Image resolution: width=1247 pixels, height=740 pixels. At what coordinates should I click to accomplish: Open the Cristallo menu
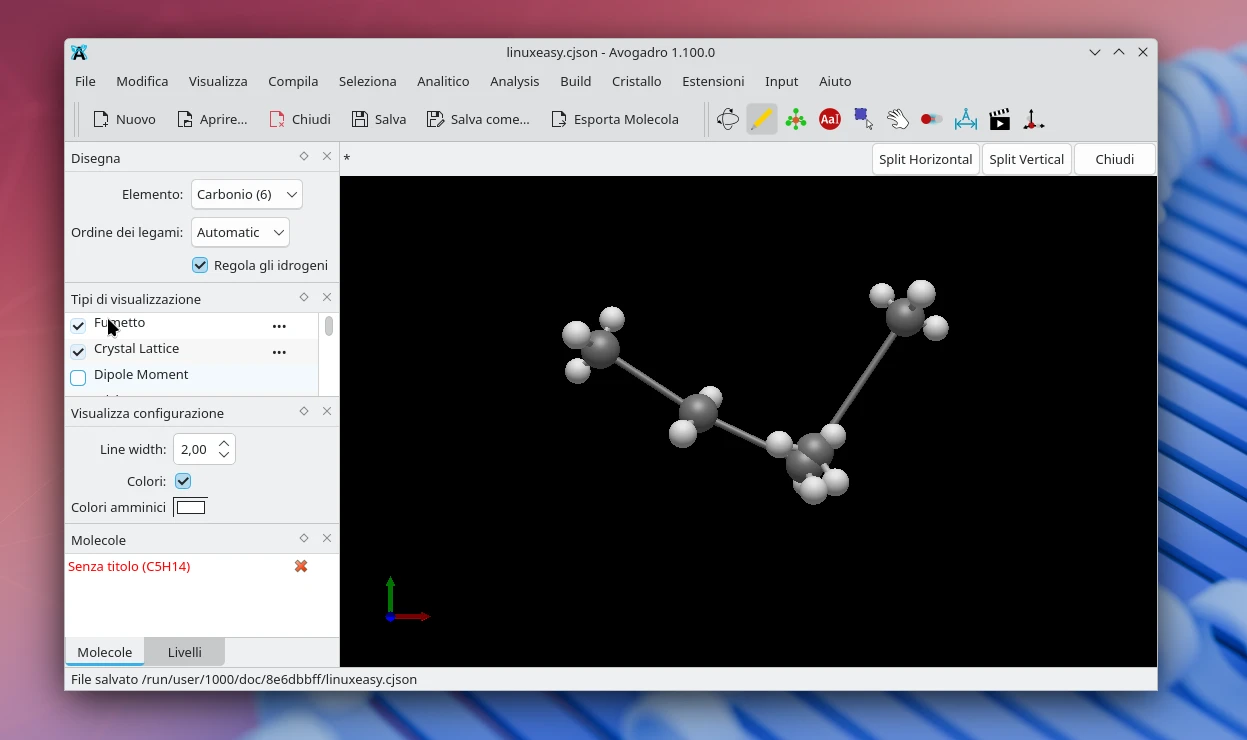(636, 81)
